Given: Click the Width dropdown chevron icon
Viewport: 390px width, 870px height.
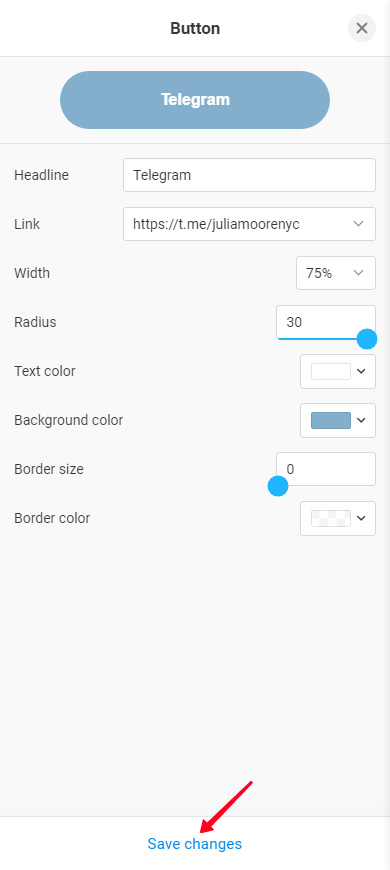Looking at the screenshot, I should click(x=358, y=273).
